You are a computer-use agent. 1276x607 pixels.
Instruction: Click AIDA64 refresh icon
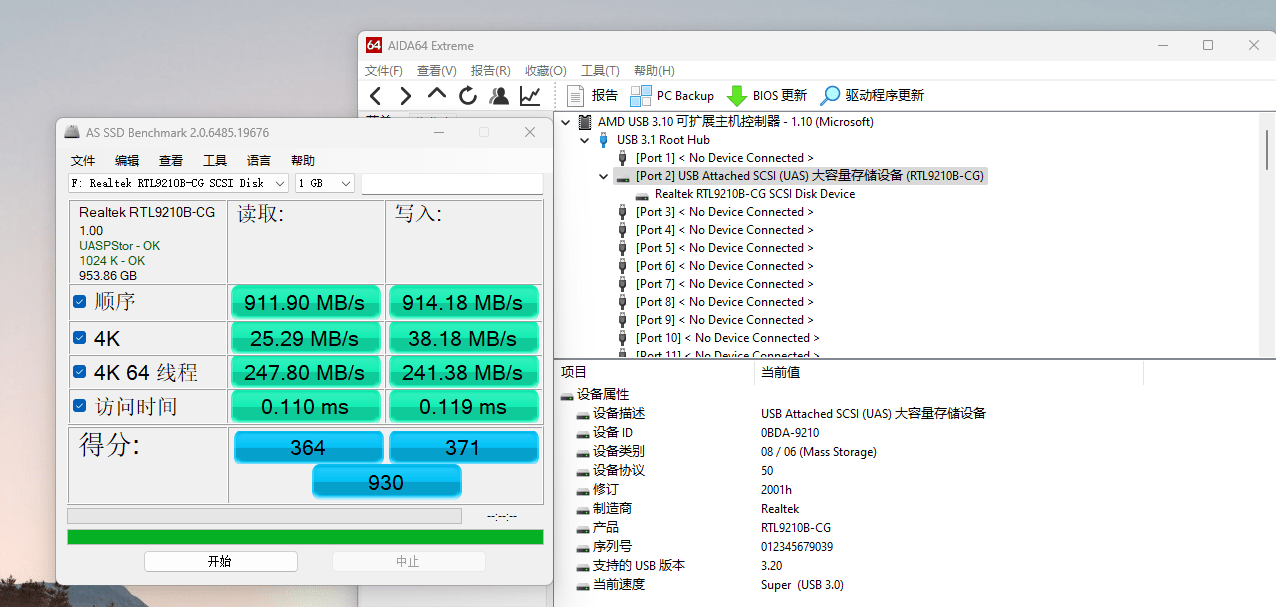[467, 96]
